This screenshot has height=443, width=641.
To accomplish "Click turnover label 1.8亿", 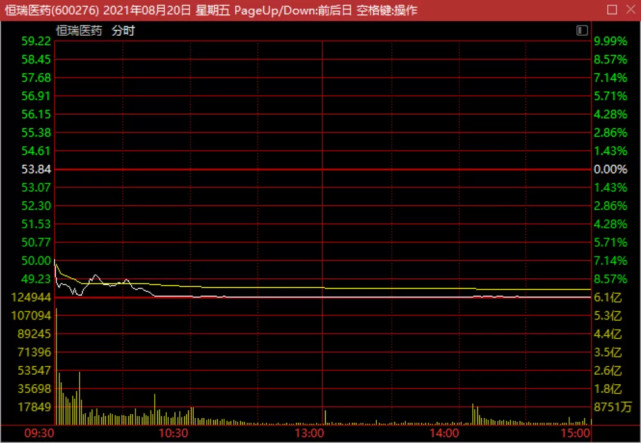I will tap(608, 389).
